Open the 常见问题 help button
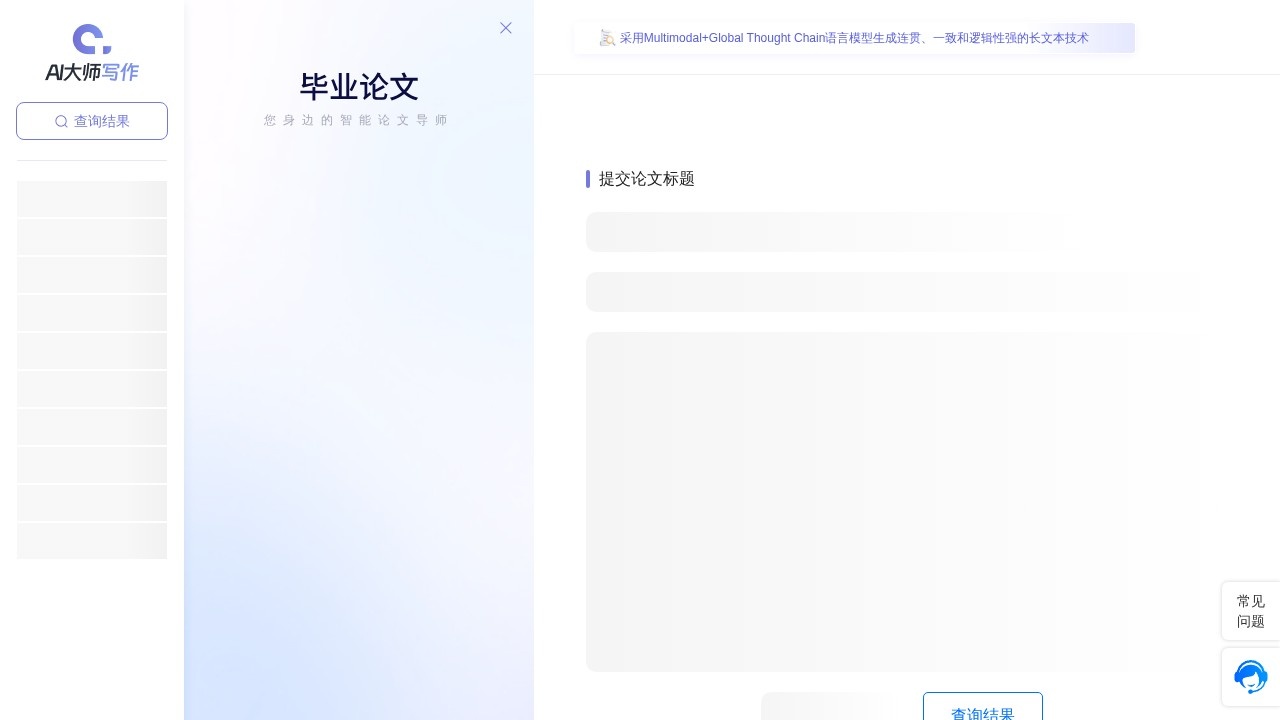 (x=1250, y=611)
